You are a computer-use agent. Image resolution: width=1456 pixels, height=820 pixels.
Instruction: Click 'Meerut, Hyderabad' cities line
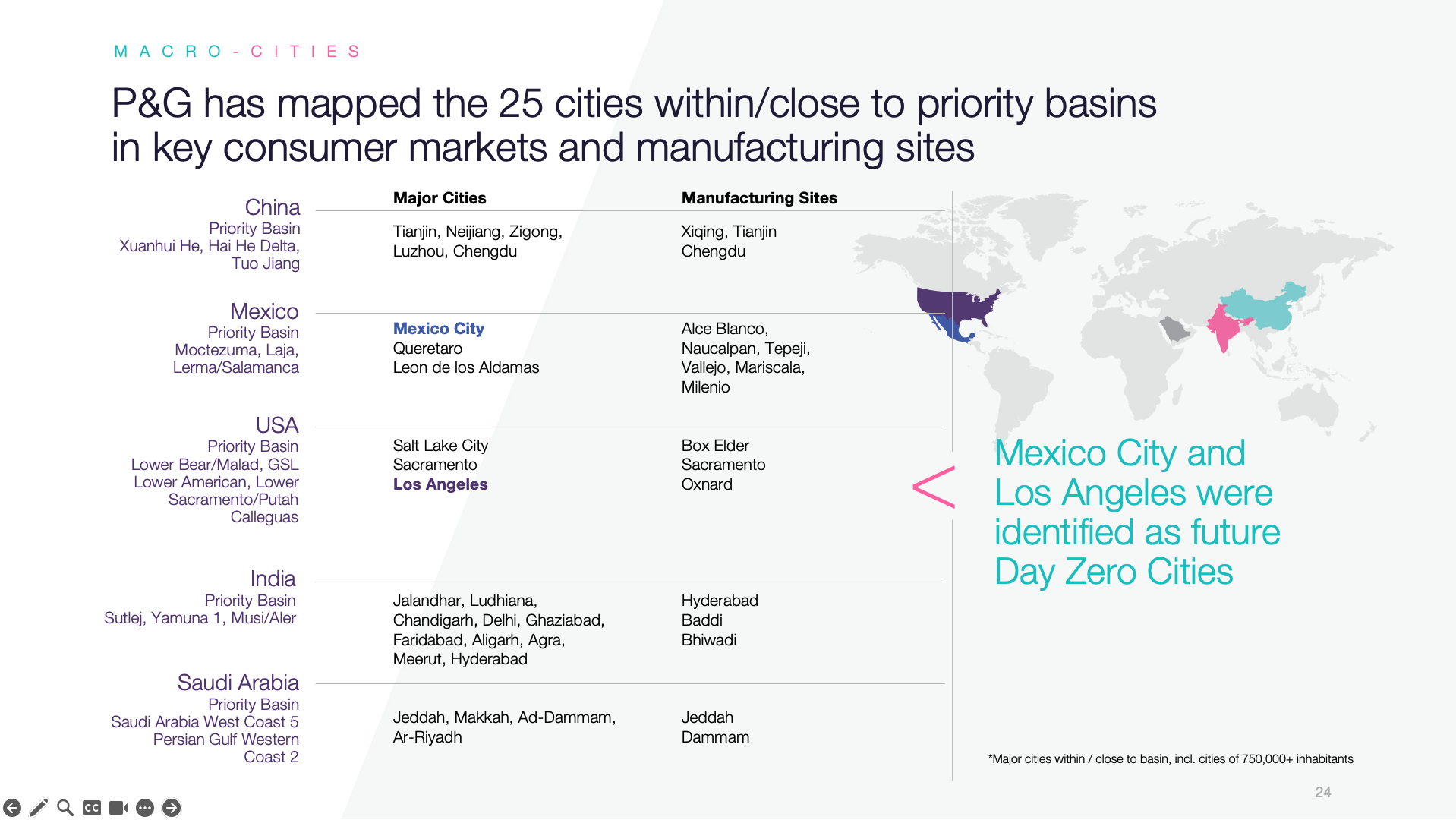tap(460, 659)
